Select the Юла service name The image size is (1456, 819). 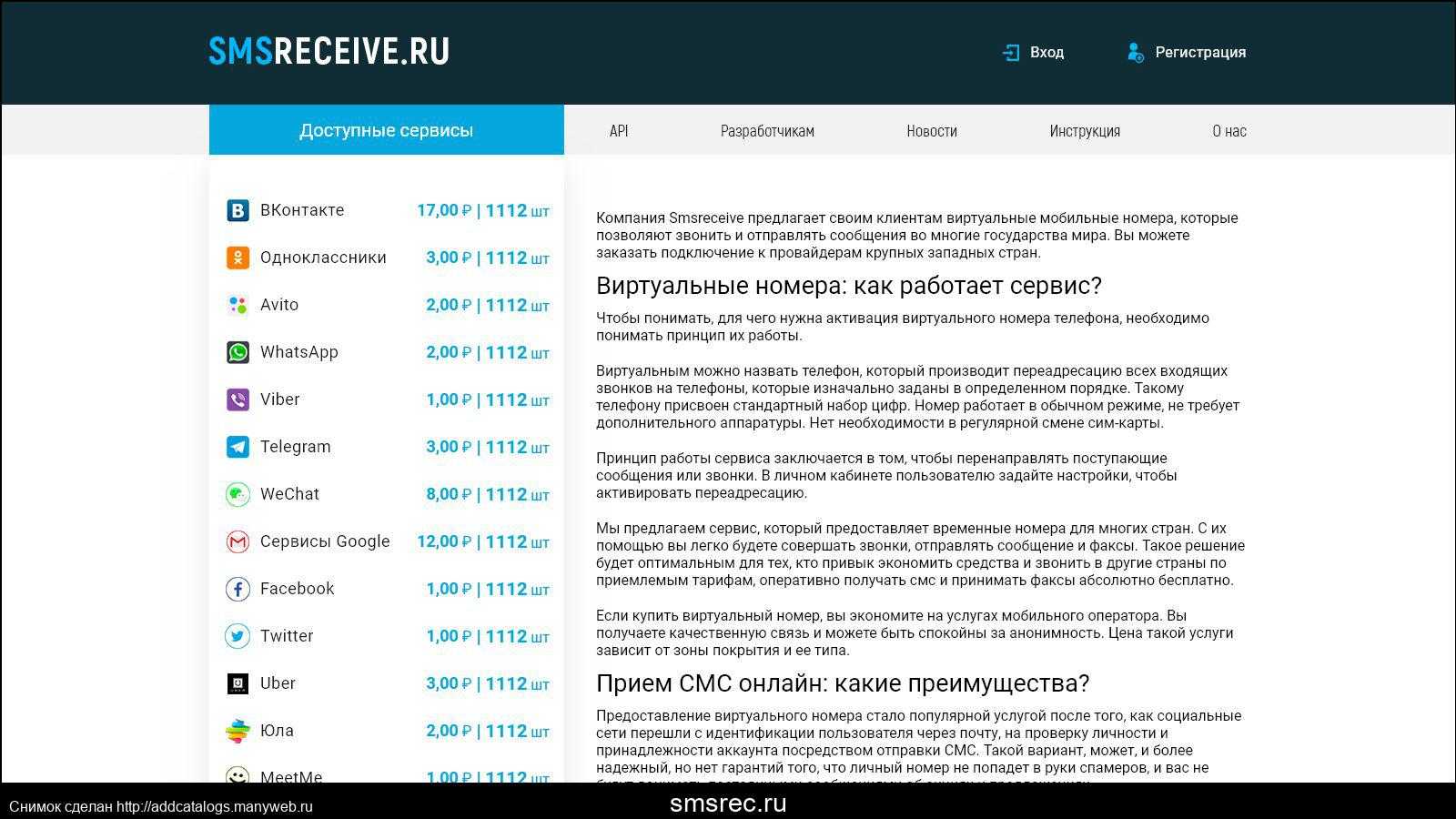point(277,731)
